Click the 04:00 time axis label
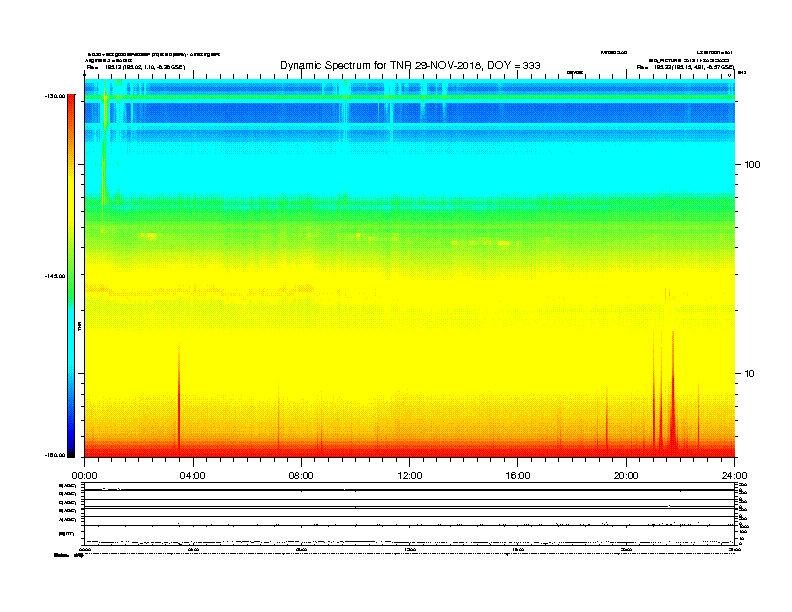The image size is (792, 612). tap(193, 476)
